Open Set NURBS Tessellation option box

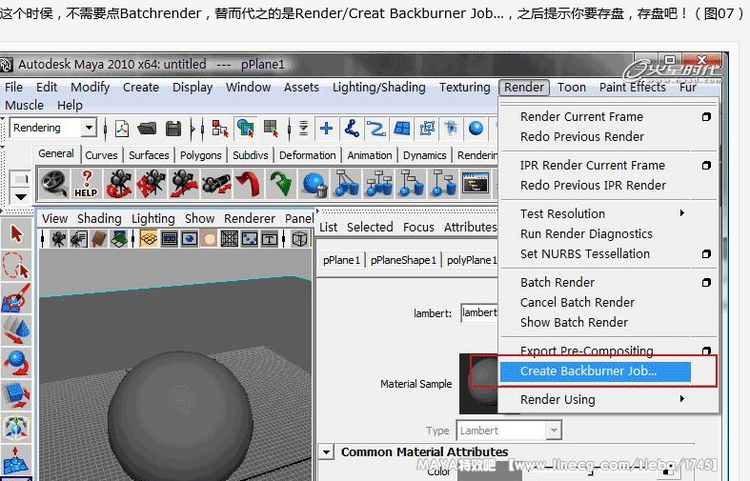tap(706, 254)
